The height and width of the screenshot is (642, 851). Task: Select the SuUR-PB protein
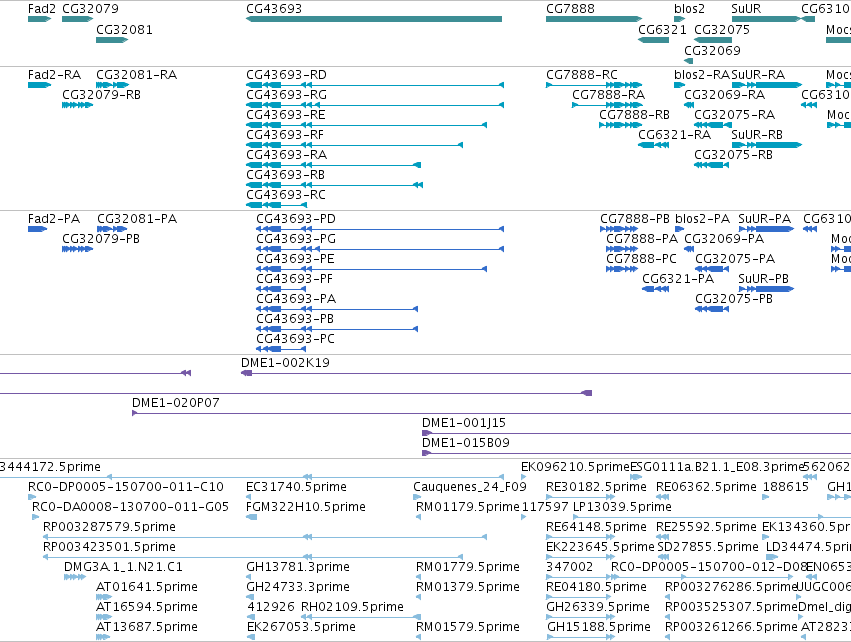(766, 289)
